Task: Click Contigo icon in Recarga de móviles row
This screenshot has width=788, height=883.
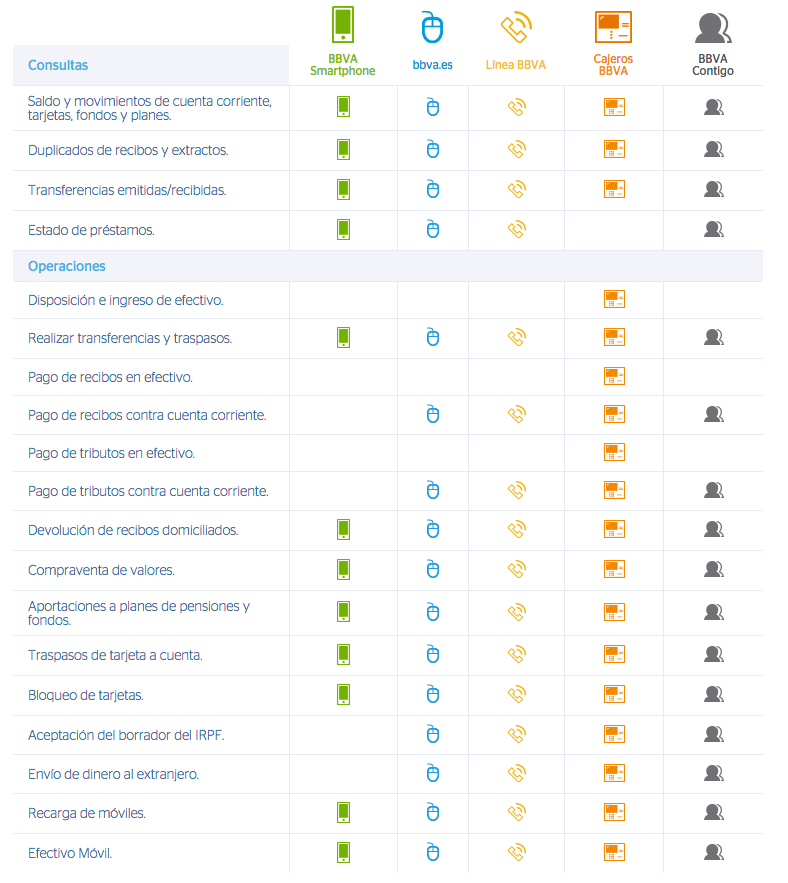Action: pos(713,813)
